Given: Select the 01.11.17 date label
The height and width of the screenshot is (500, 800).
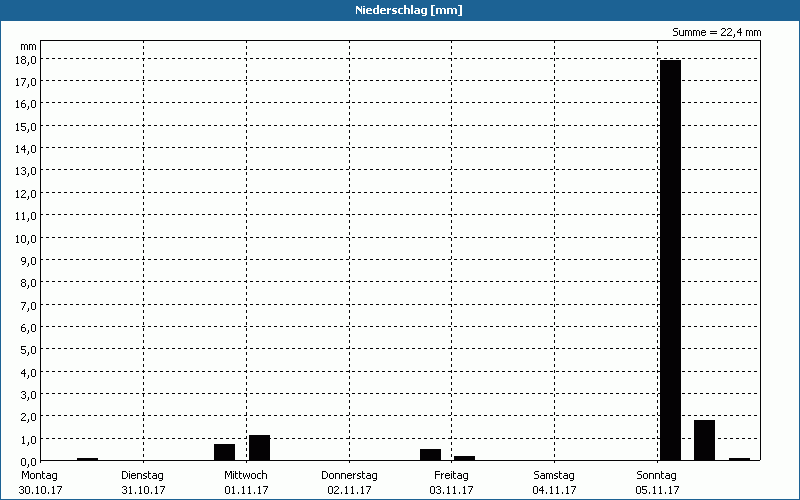Looking at the screenshot, I should [x=246, y=490].
